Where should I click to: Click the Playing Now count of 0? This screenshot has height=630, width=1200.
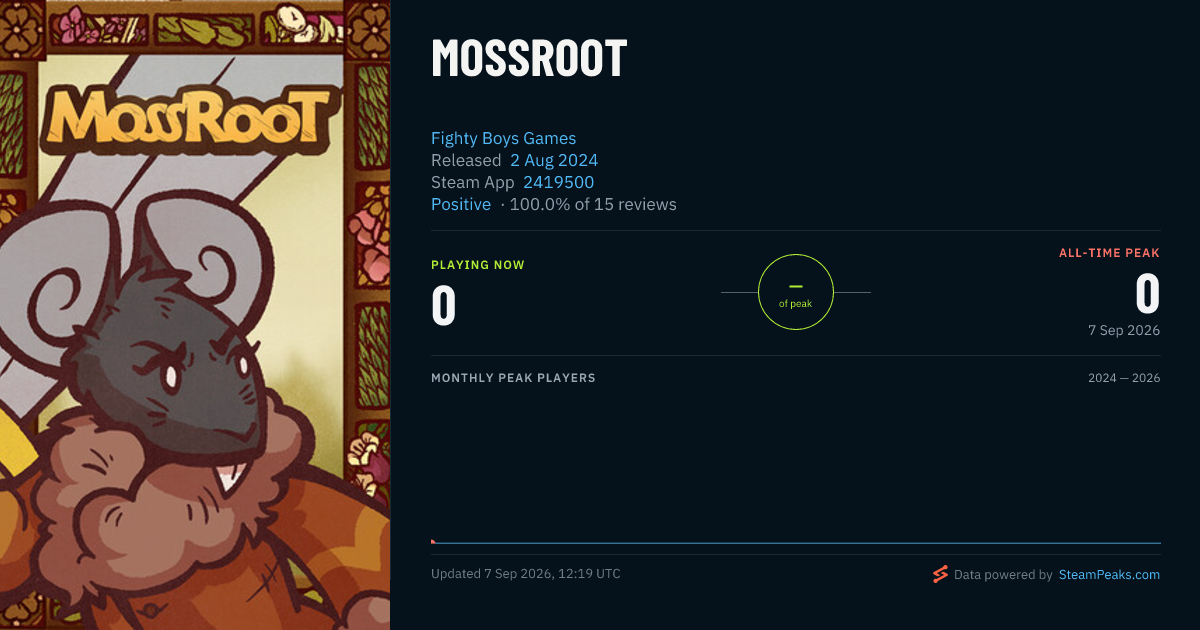click(x=443, y=305)
